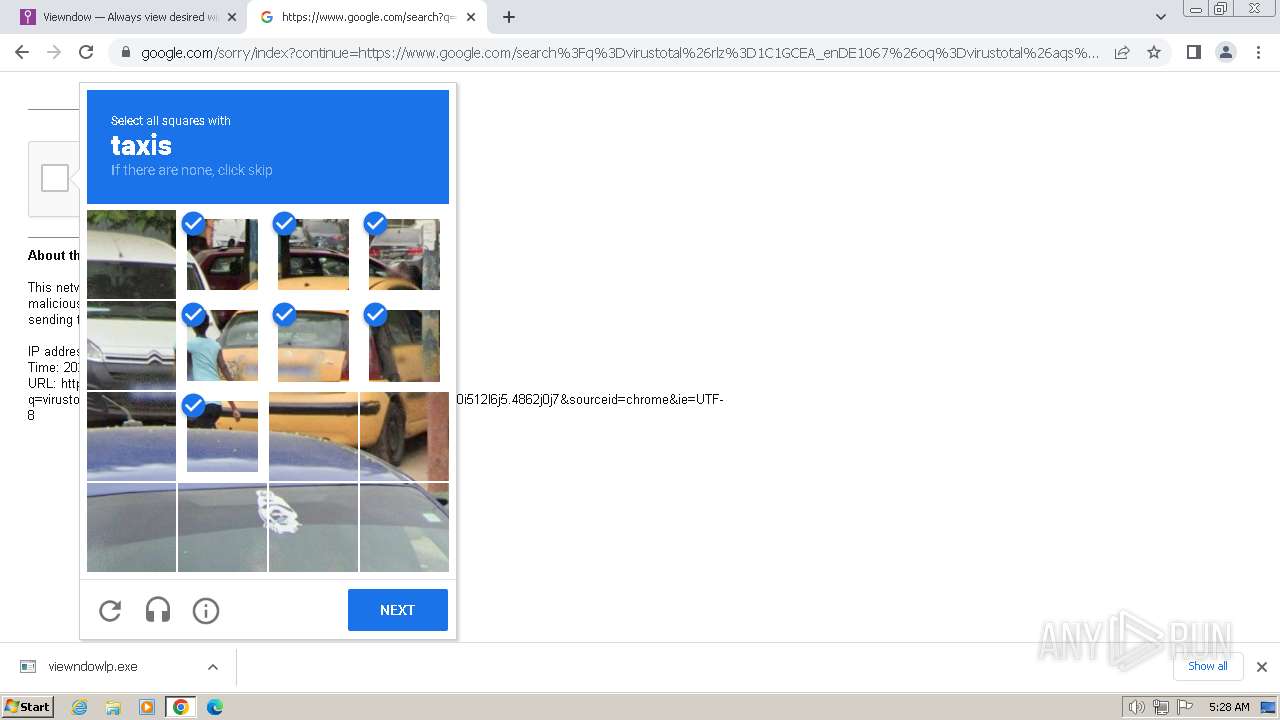Open Chrome profile avatar menu
Screen dimensions: 1280x720
tap(1225, 52)
